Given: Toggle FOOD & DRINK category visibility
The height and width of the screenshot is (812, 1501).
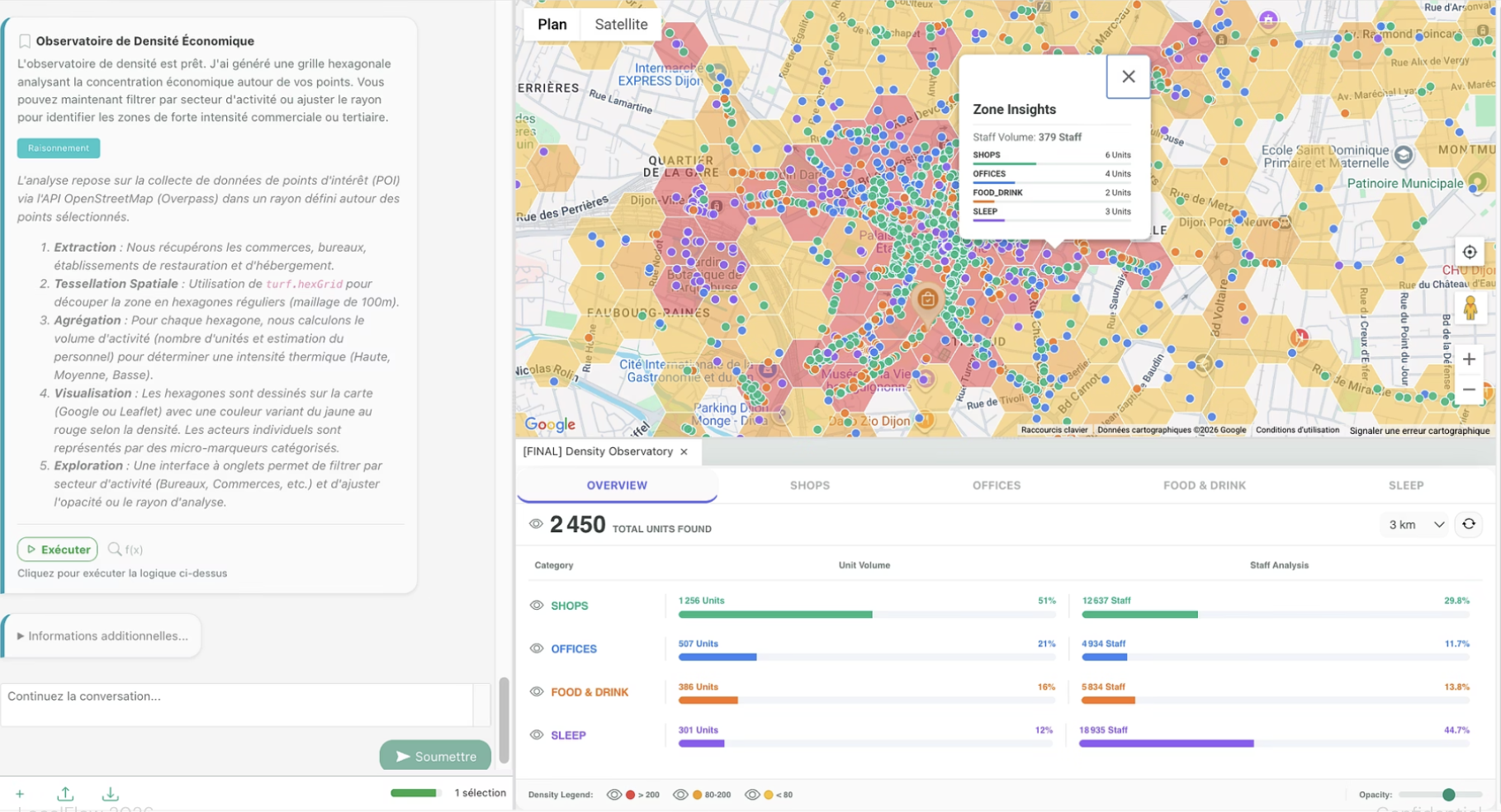Looking at the screenshot, I should pos(537,692).
